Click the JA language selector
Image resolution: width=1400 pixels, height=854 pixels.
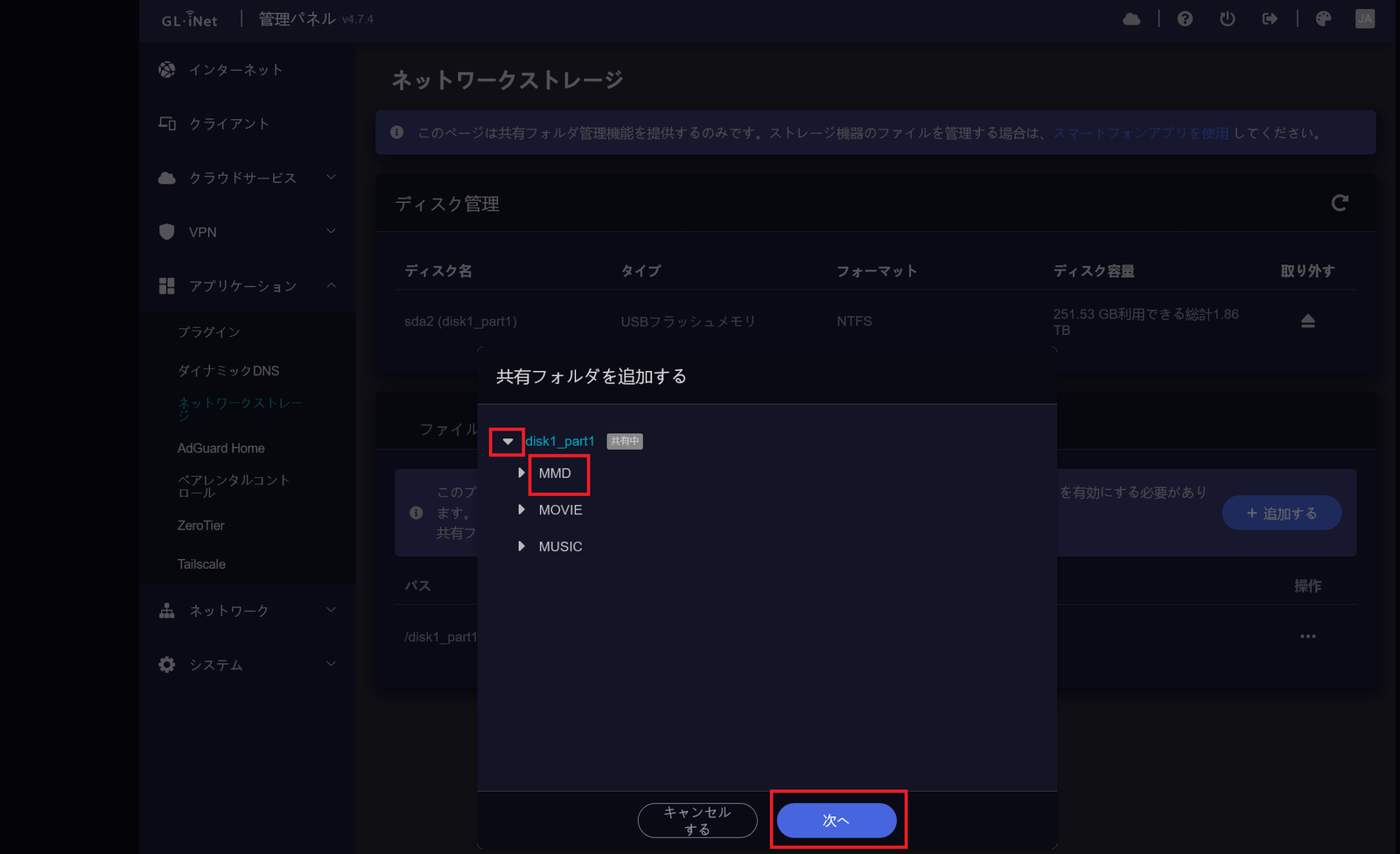click(x=1365, y=18)
